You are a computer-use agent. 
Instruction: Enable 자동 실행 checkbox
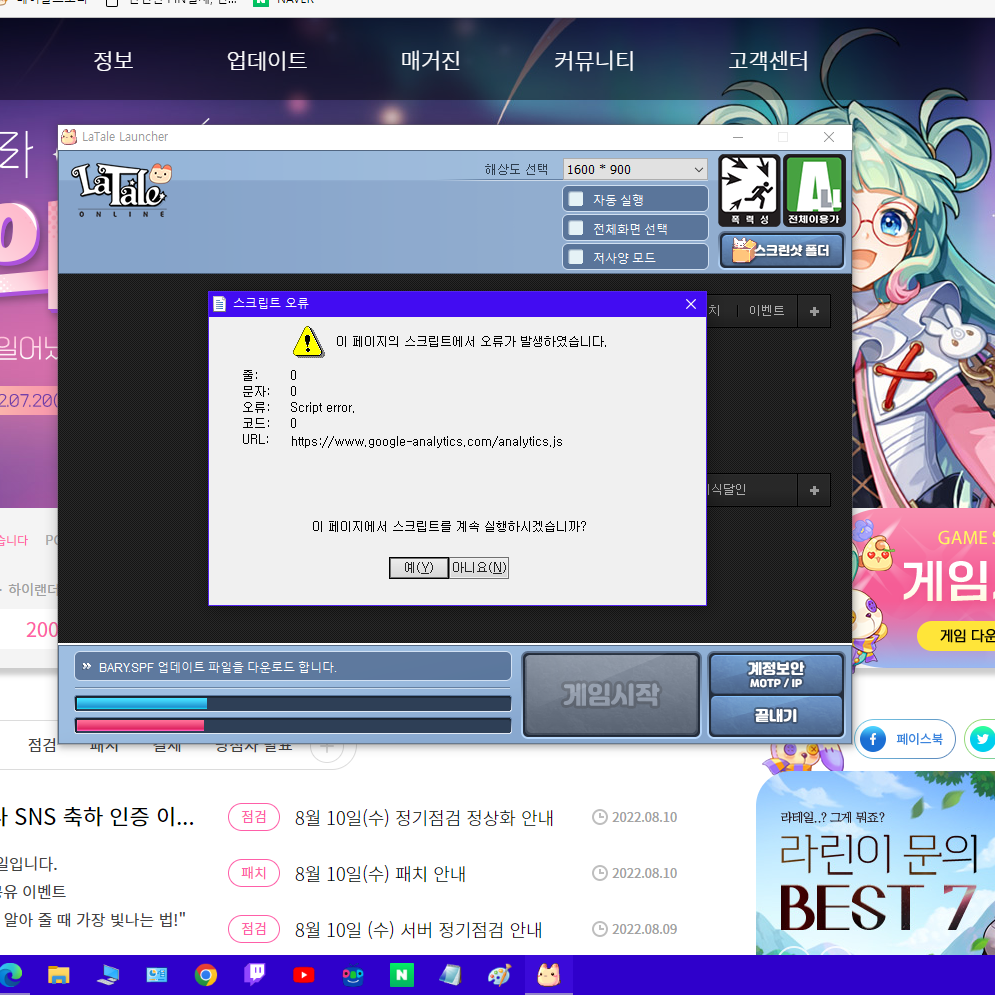coord(576,199)
